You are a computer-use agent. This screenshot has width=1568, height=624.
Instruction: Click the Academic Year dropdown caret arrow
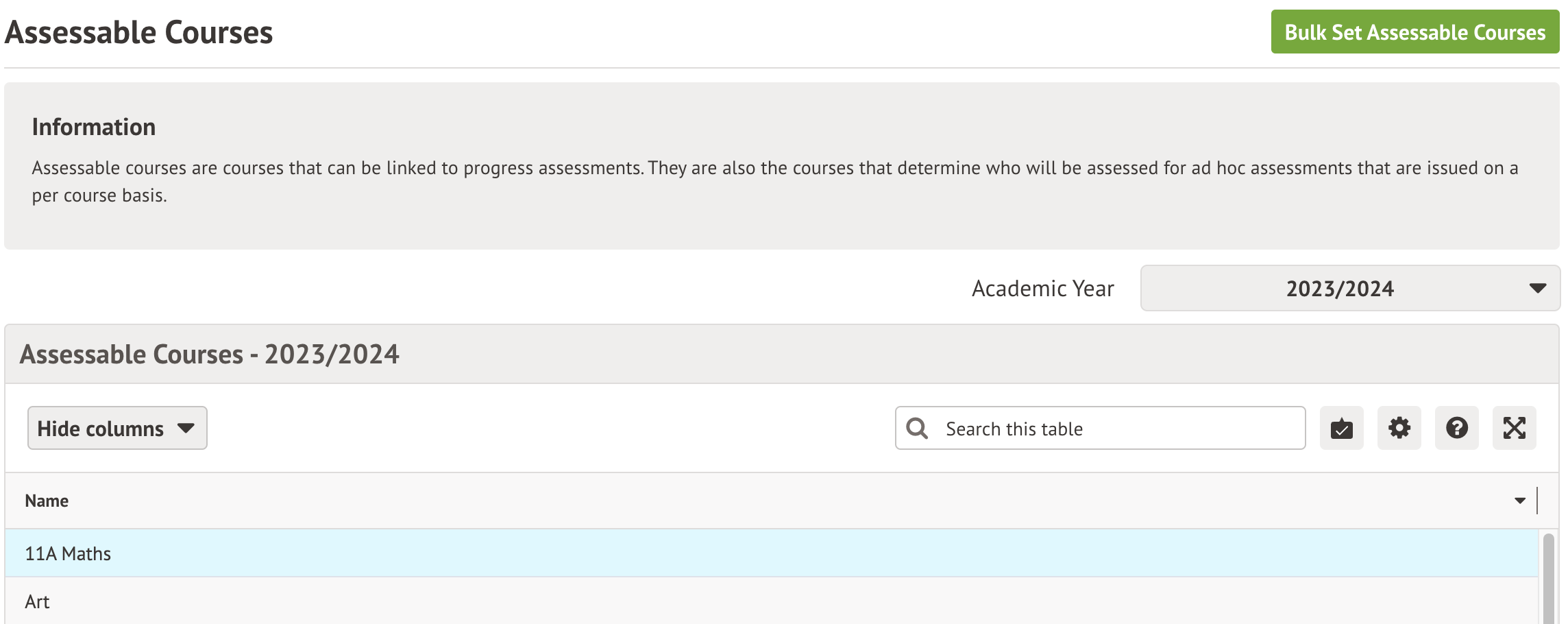(1537, 289)
